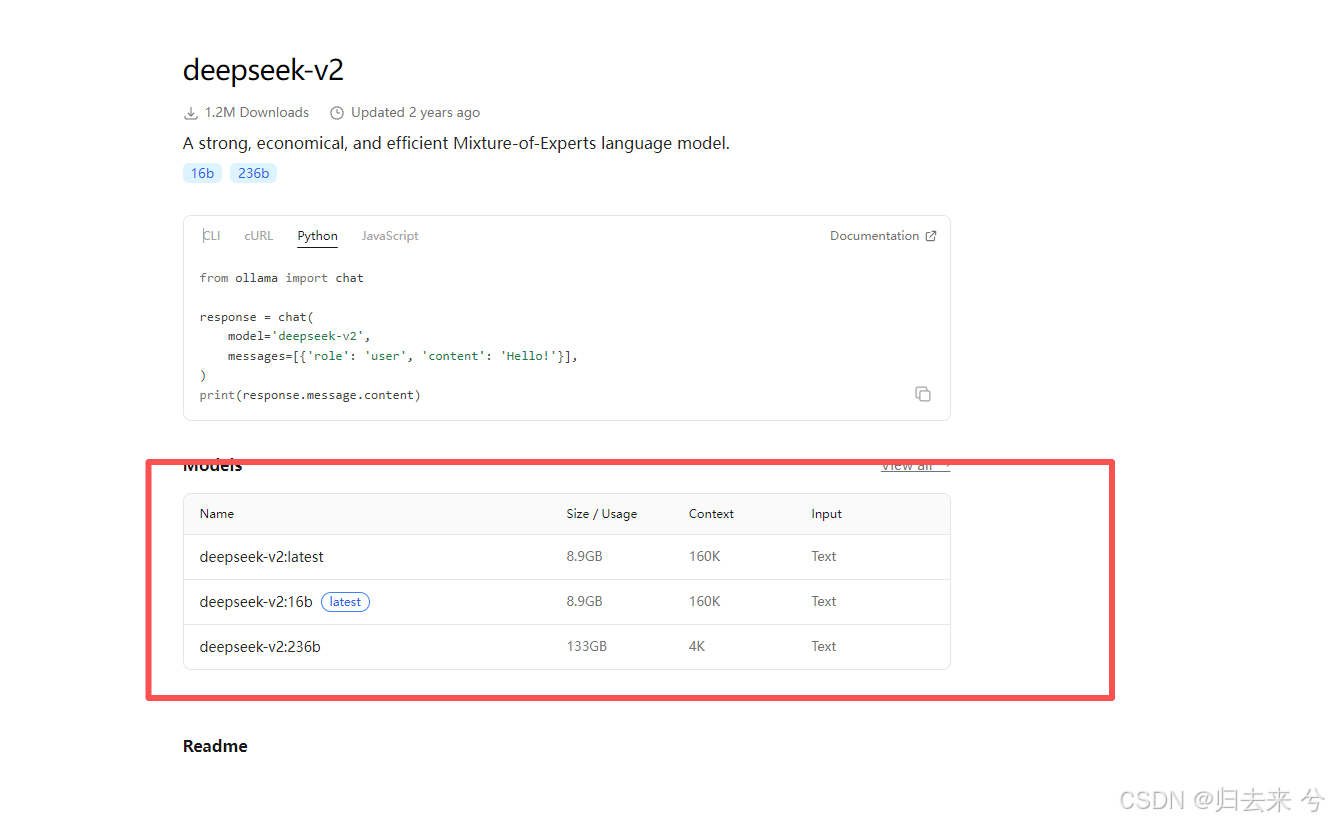Switch to the CLI tab
Viewport: 1329px width, 822px height.
click(x=212, y=236)
